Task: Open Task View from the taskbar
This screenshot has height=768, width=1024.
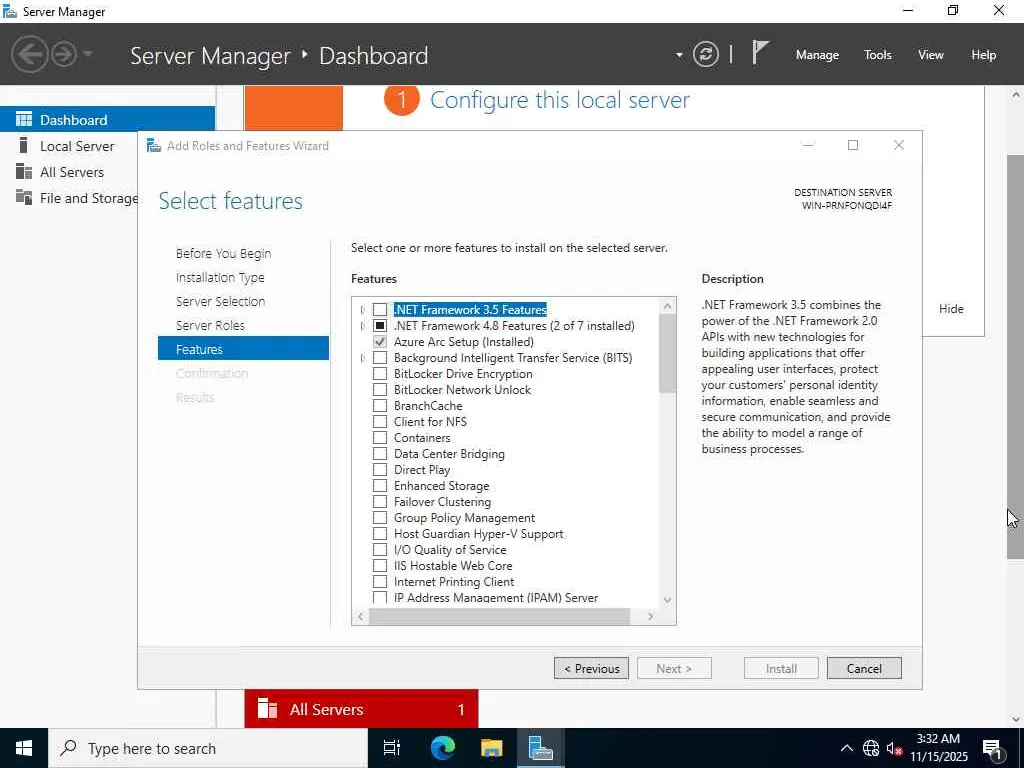Action: (392, 748)
